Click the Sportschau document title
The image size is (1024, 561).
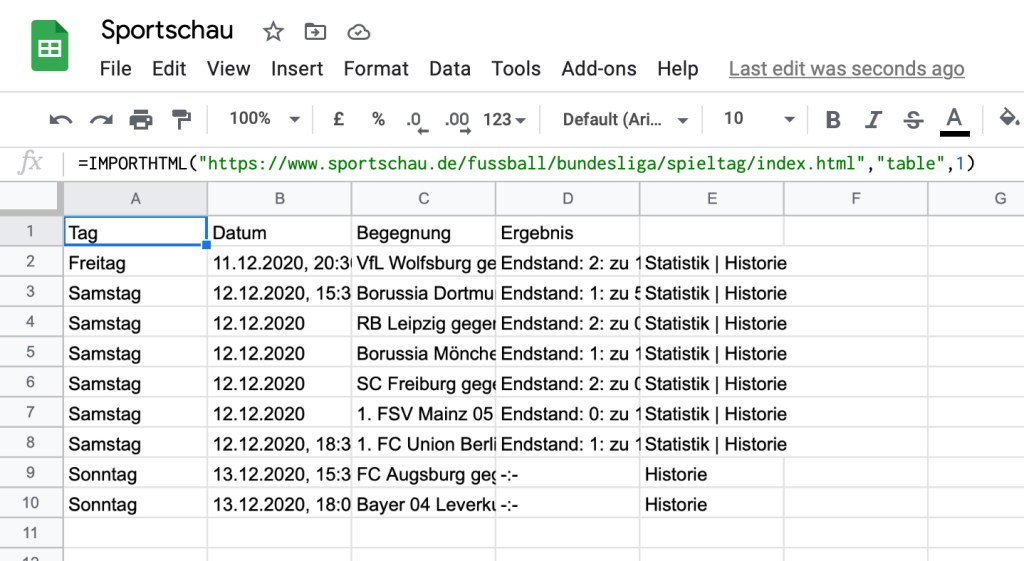click(167, 30)
